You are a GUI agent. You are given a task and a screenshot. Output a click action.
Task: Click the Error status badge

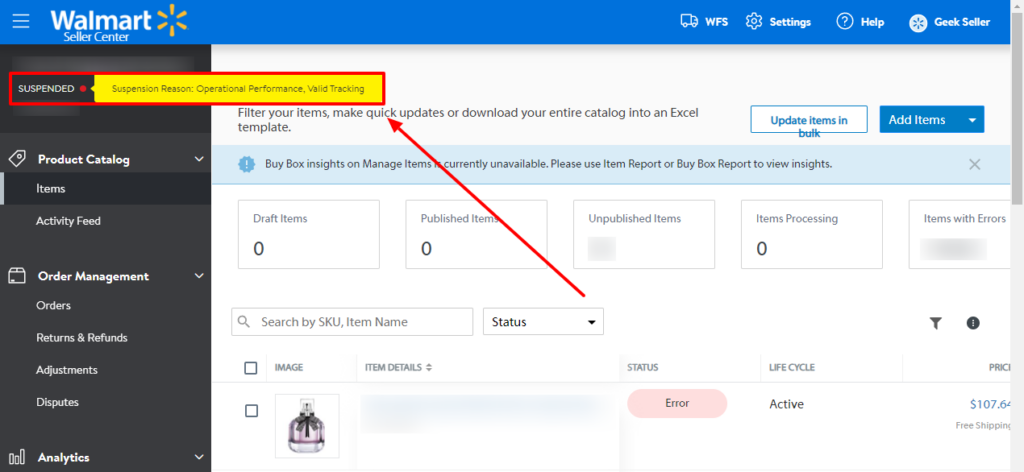[x=677, y=403]
